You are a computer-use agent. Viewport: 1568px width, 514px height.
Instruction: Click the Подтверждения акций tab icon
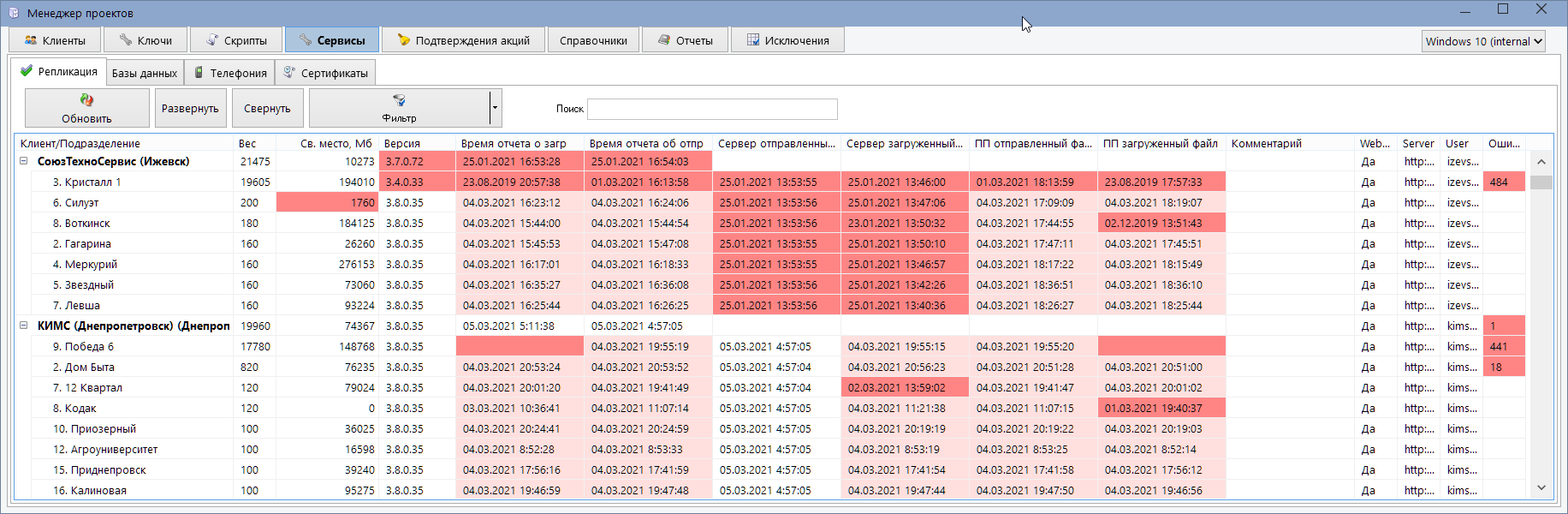click(x=404, y=40)
